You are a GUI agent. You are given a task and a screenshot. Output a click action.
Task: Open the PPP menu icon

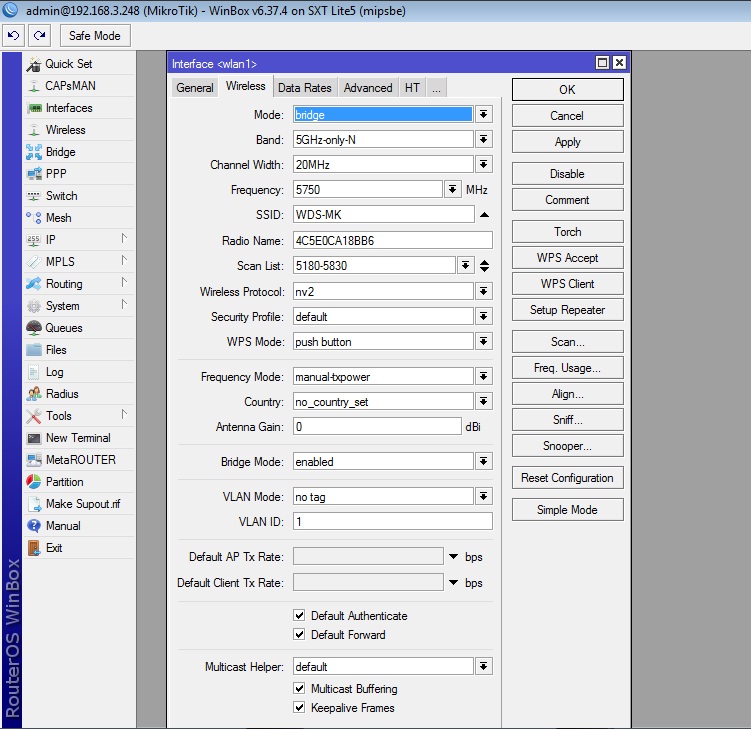[x=34, y=173]
